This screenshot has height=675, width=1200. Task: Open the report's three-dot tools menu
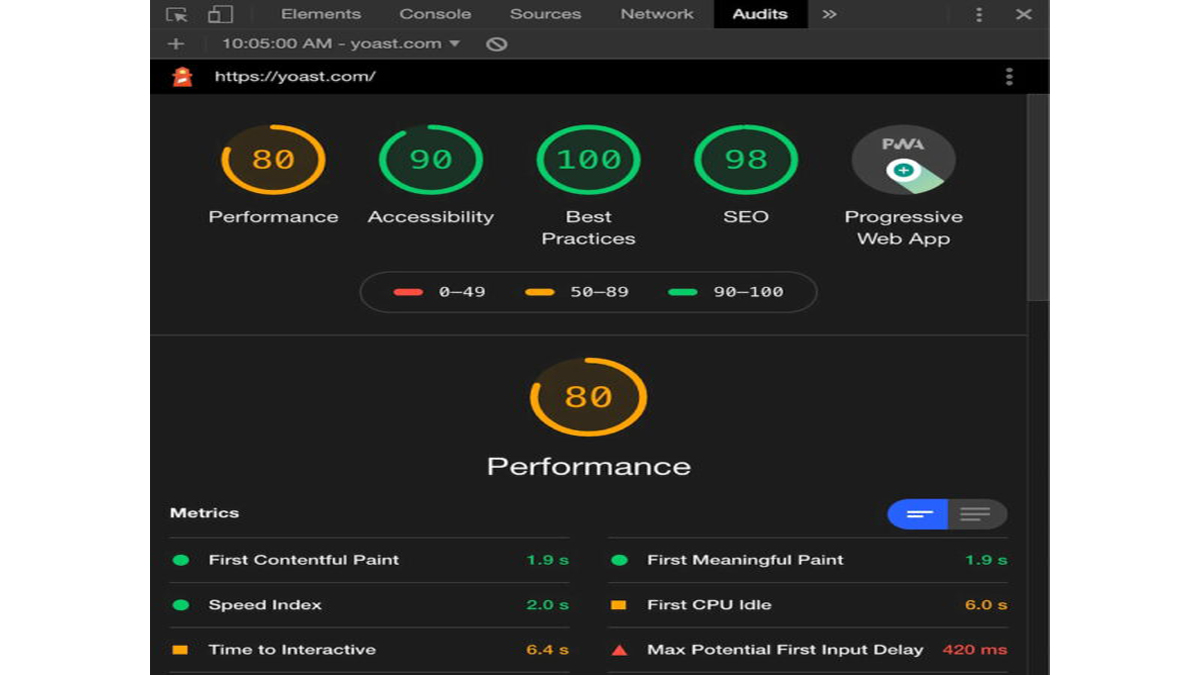pyautogui.click(x=1009, y=76)
